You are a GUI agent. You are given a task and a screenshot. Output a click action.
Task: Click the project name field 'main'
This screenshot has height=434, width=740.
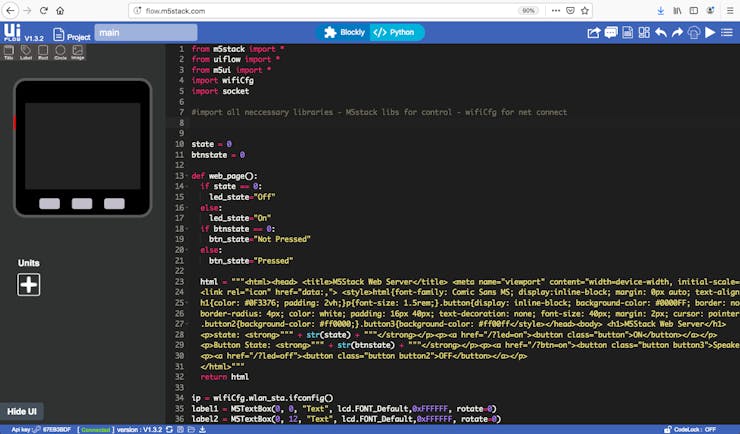click(x=146, y=33)
